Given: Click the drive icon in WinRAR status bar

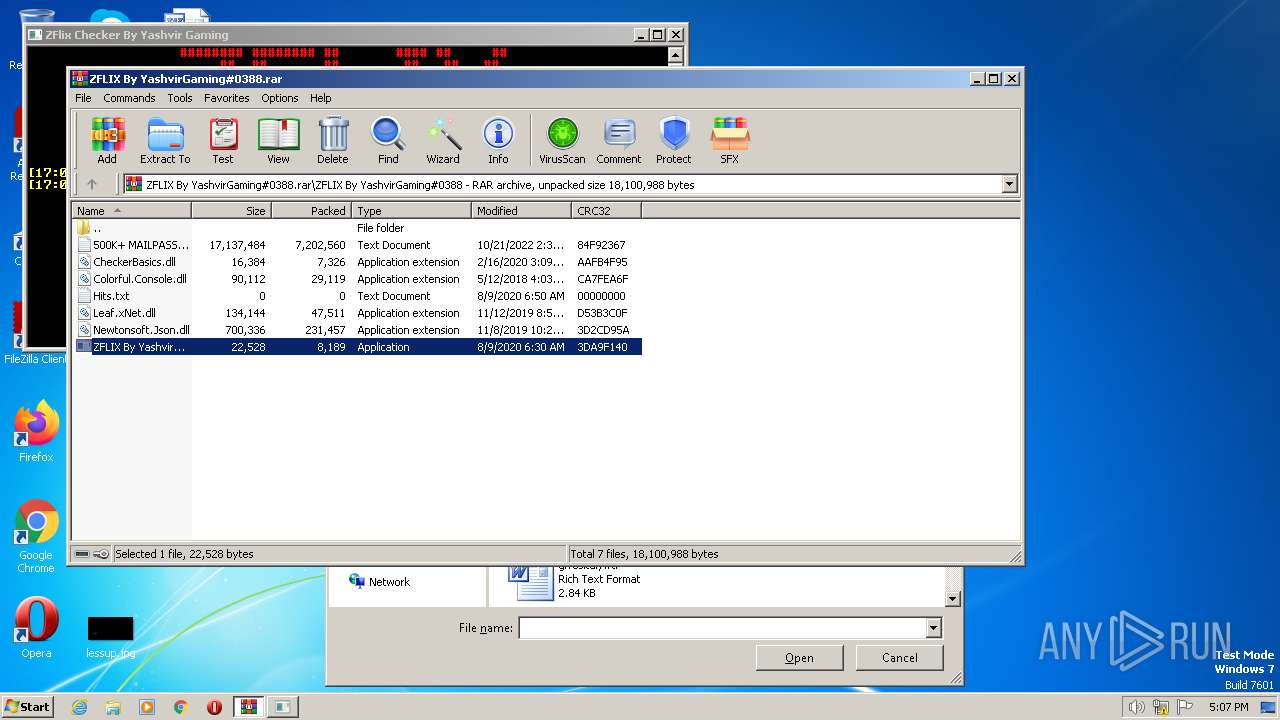Looking at the screenshot, I should pos(82,554).
